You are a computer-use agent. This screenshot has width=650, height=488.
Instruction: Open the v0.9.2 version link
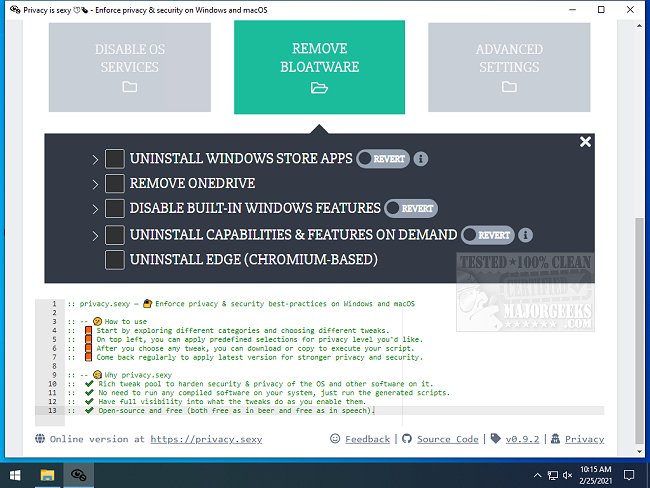click(x=522, y=439)
